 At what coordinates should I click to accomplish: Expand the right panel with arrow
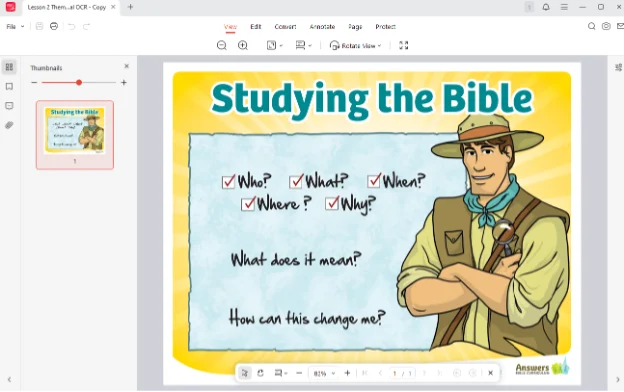pos(618,380)
